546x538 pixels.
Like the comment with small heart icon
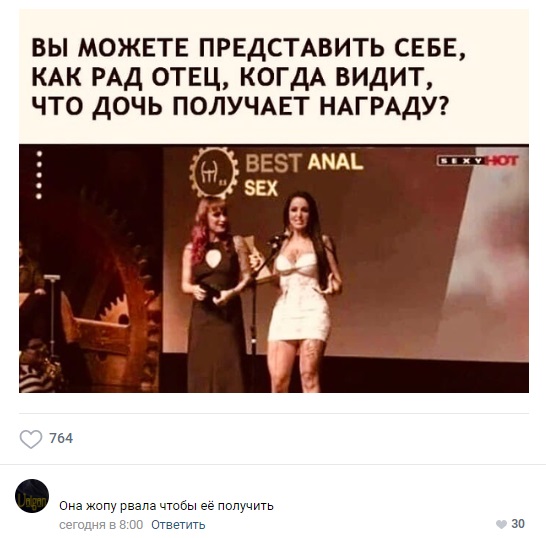[501, 524]
